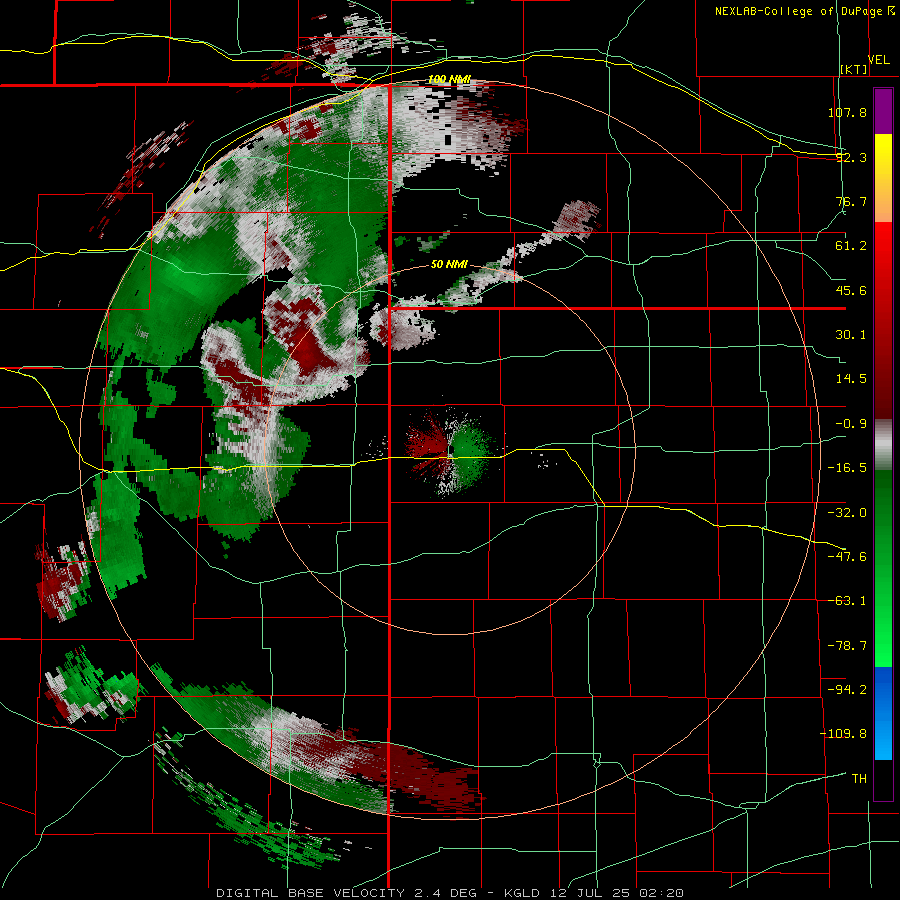Select the 107.8 legend value
The image size is (900, 900).
pos(847,112)
